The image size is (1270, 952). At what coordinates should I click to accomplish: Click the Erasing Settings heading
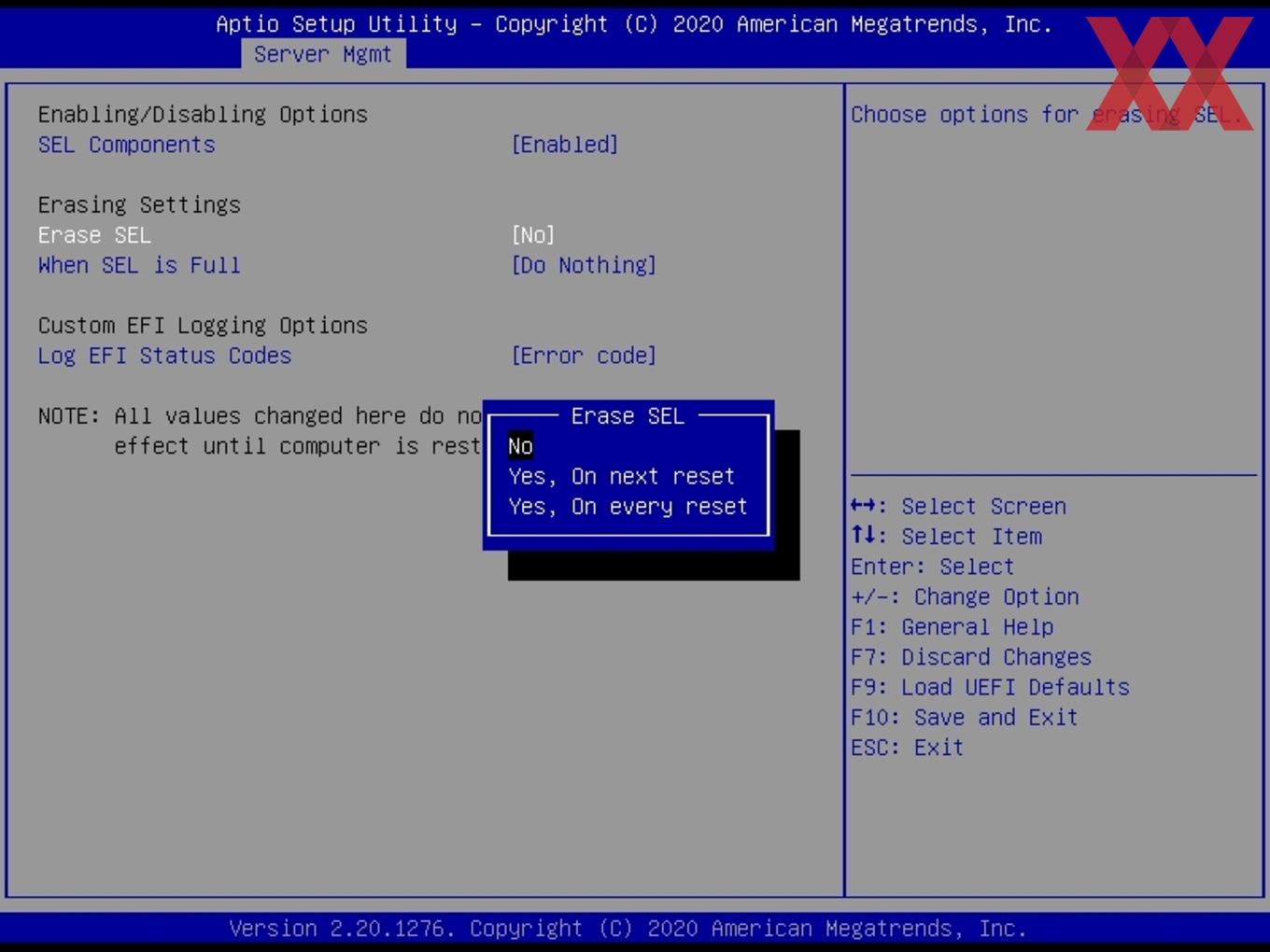139,205
